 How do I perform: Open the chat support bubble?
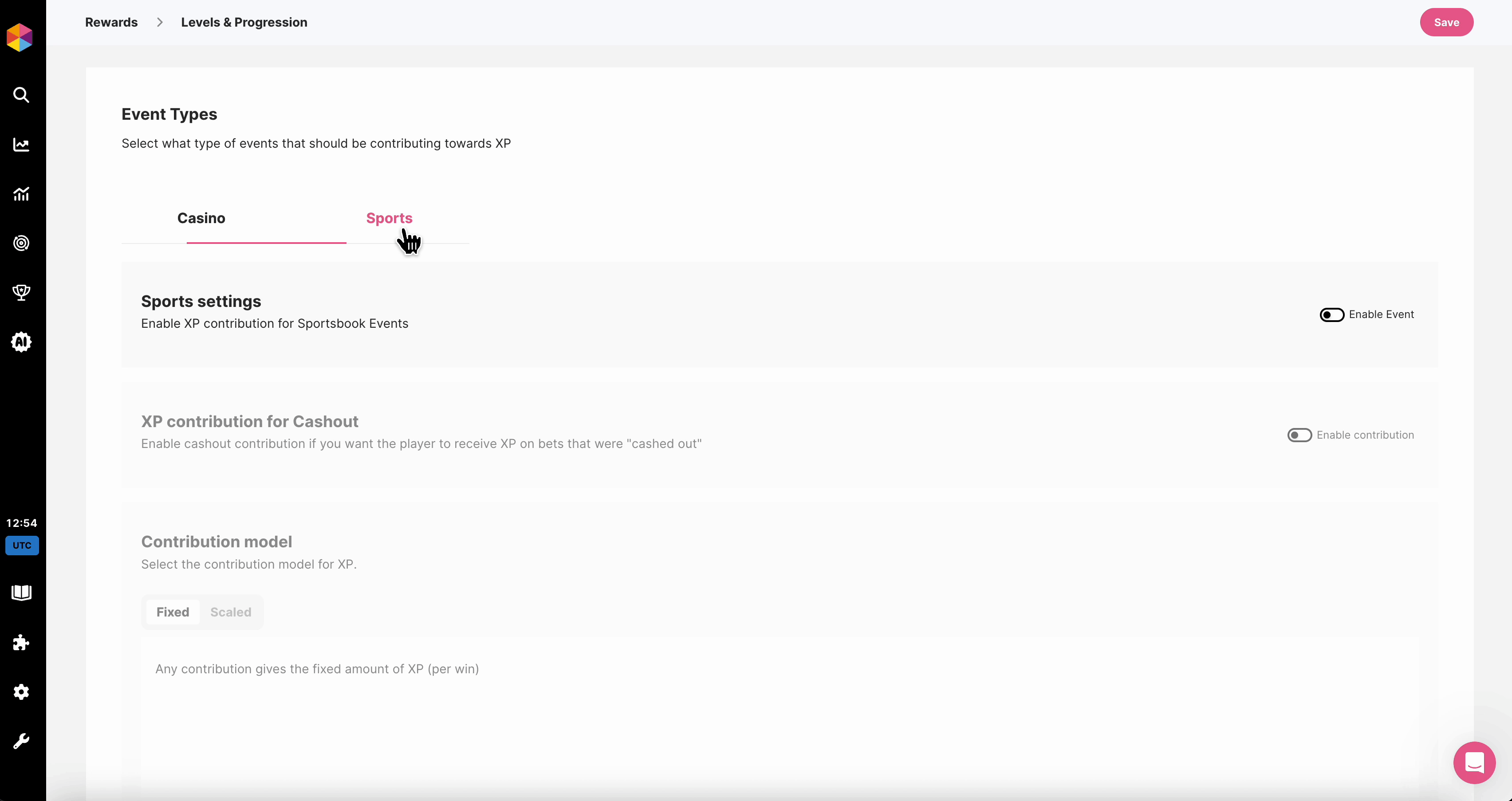(1474, 762)
